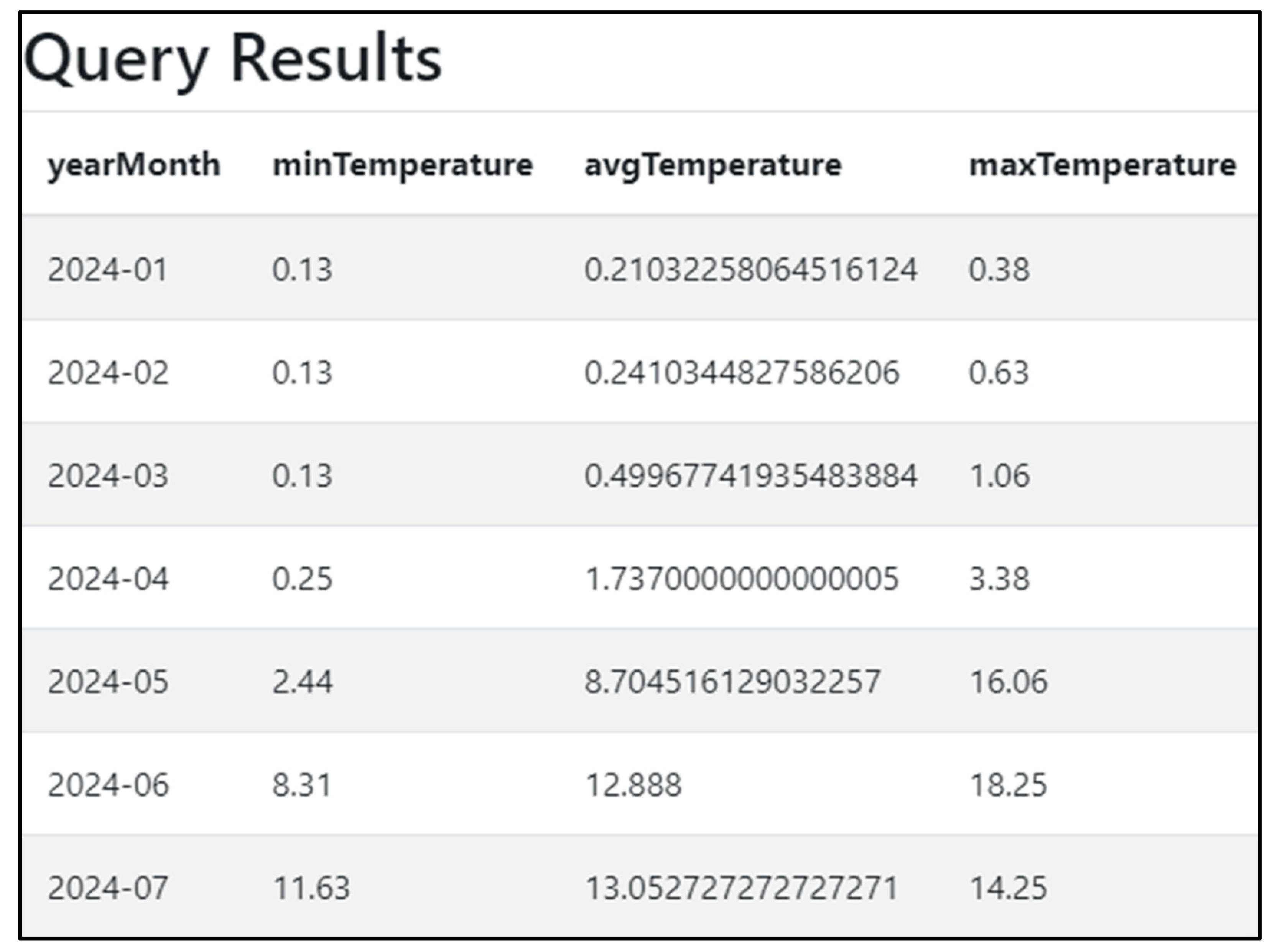The image size is (1272, 952).
Task: Select the 2024-05 yearMonth cell
Action: coord(108,682)
